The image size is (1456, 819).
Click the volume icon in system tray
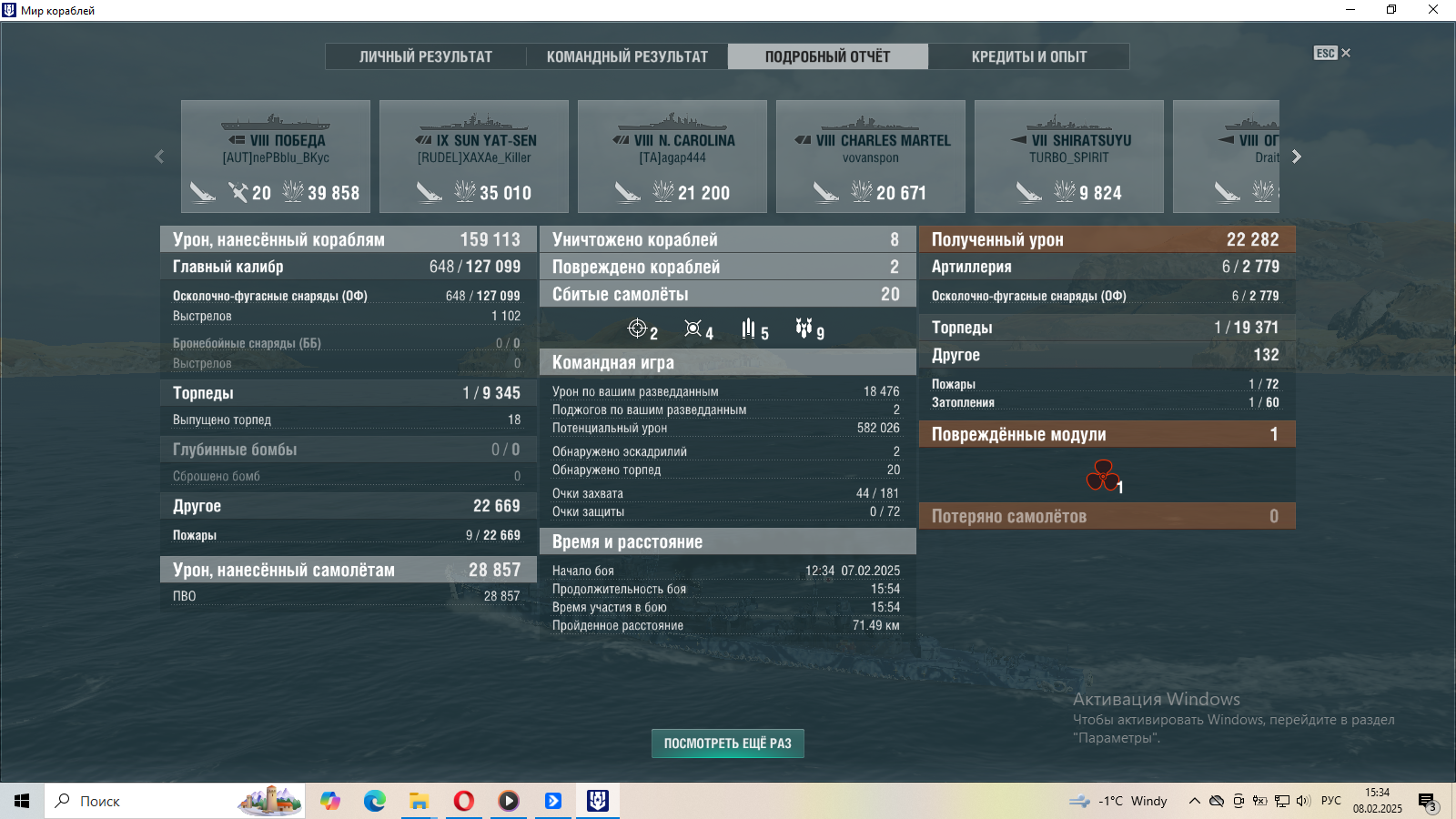(1303, 801)
